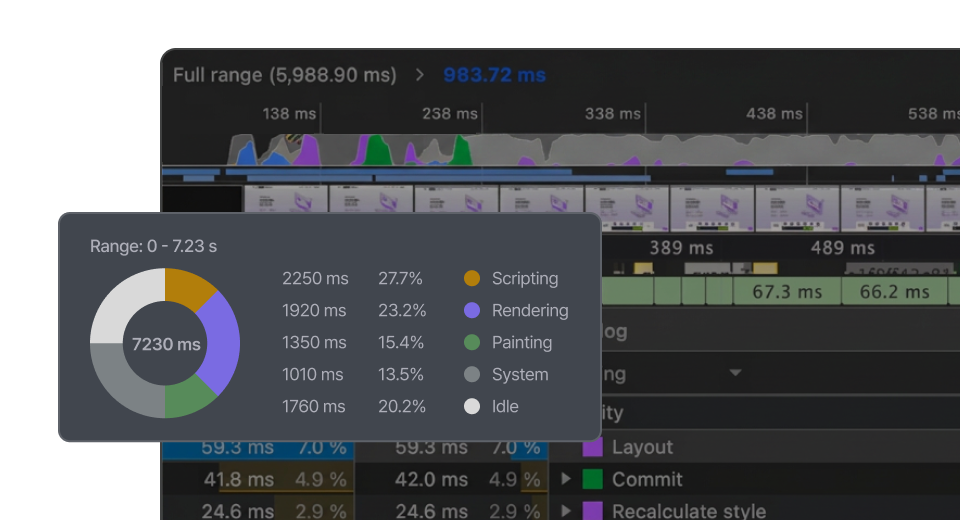Click the 489 ms ruler label
Screen dimensions: 960x520
842,248
